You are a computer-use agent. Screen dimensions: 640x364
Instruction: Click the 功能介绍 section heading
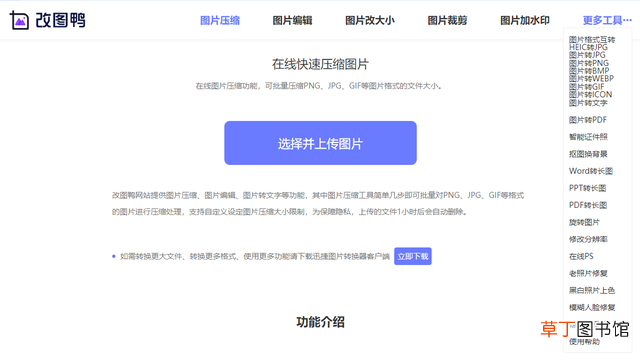(x=320, y=322)
